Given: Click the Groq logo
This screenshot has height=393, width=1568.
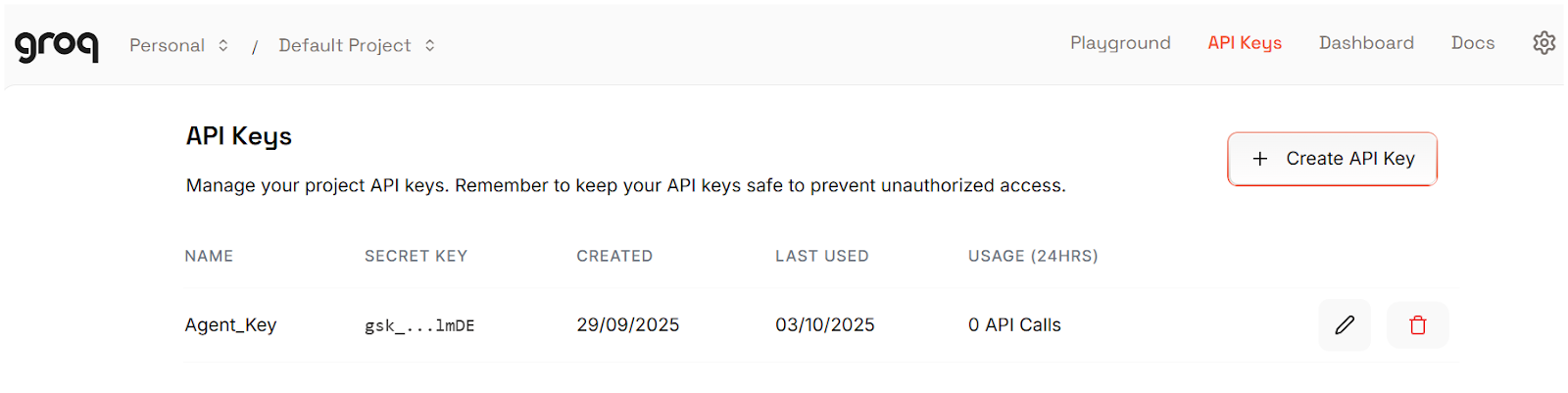Looking at the screenshot, I should (x=56, y=45).
